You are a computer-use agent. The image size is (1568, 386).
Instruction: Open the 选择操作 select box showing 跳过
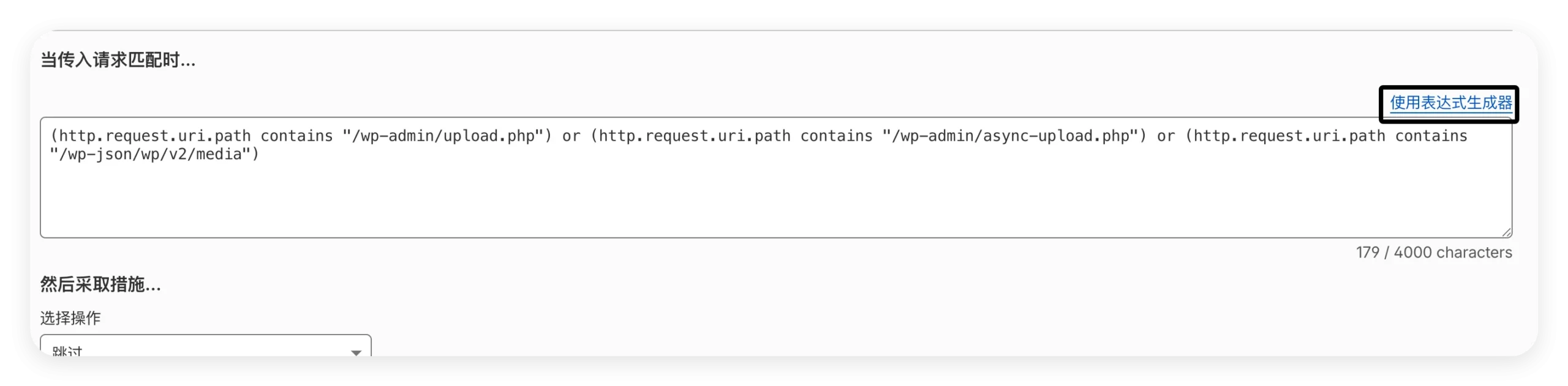coord(206,346)
